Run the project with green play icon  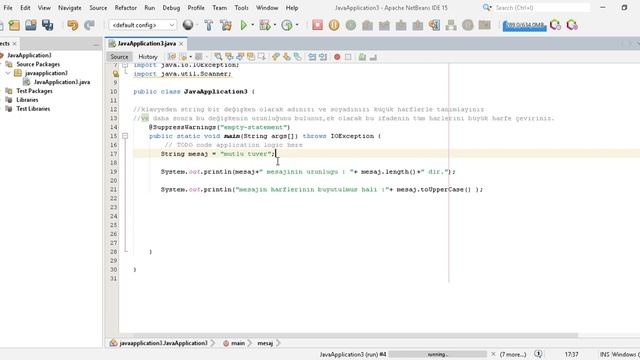[x=244, y=25]
